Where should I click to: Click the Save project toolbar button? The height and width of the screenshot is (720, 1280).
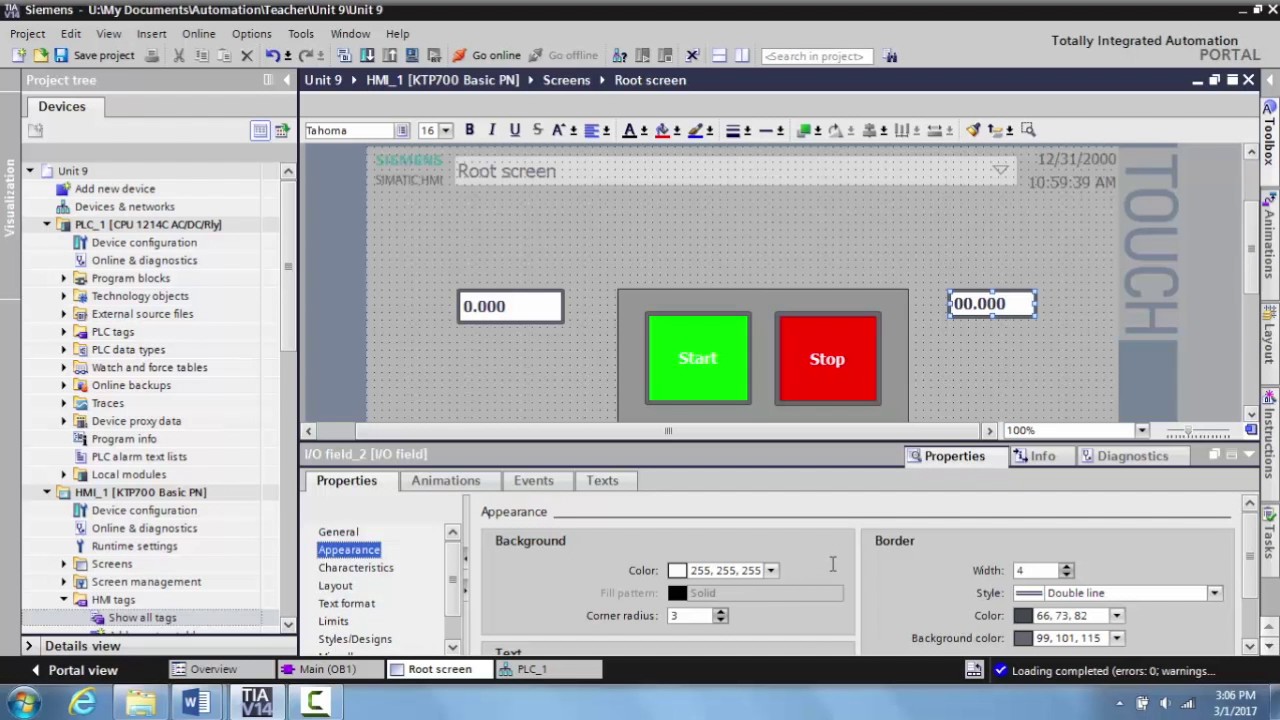[x=94, y=56]
